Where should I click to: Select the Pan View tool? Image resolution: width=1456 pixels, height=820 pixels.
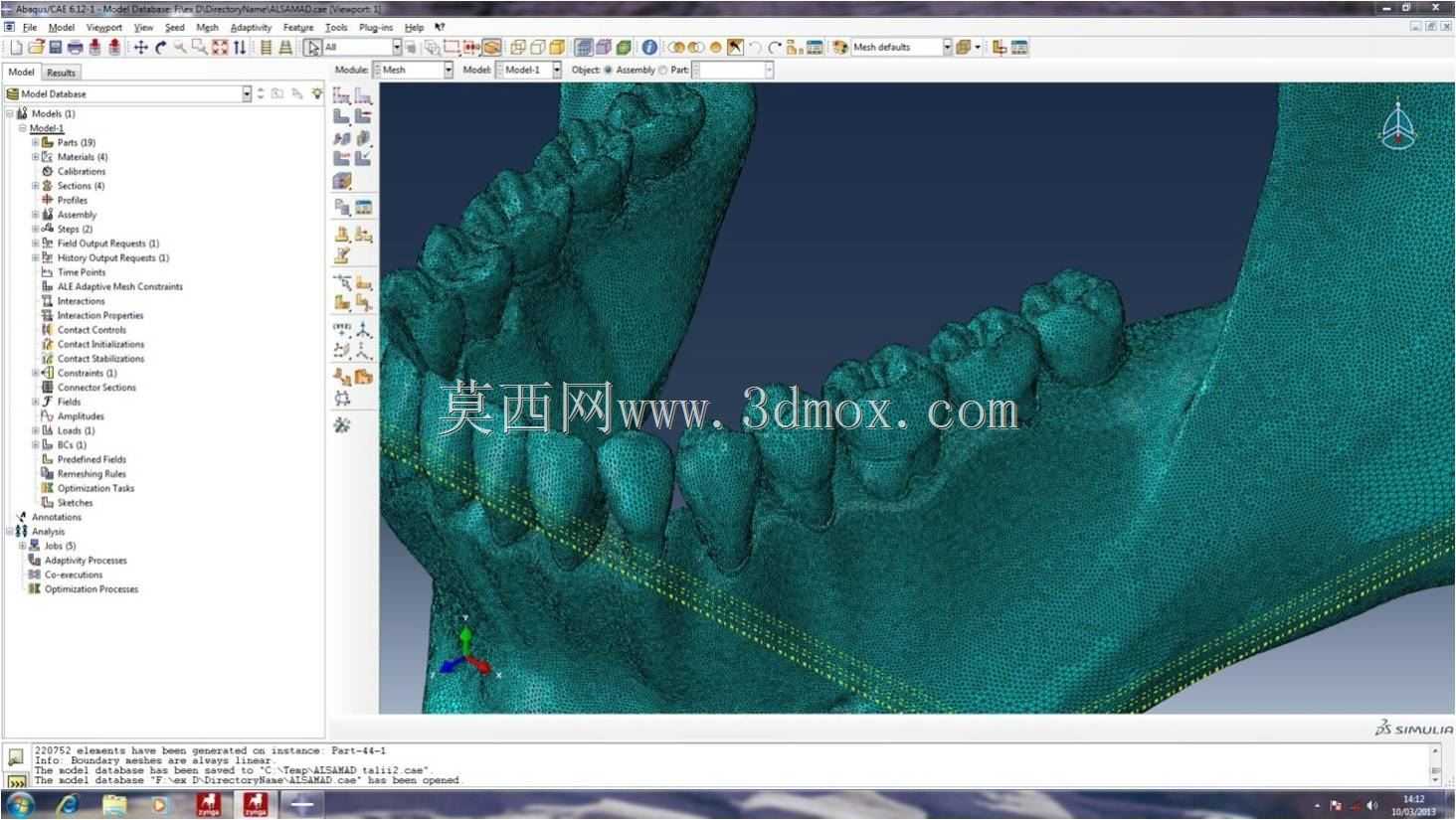pyautogui.click(x=141, y=47)
